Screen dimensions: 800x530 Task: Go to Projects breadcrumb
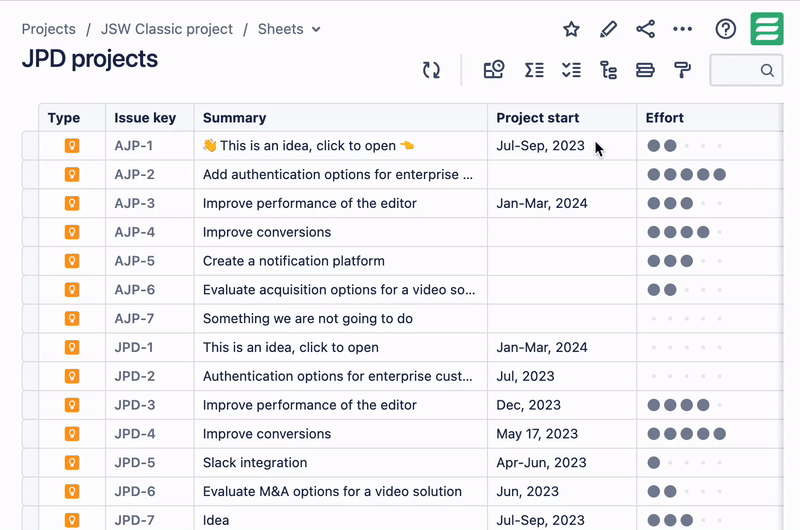[48, 29]
